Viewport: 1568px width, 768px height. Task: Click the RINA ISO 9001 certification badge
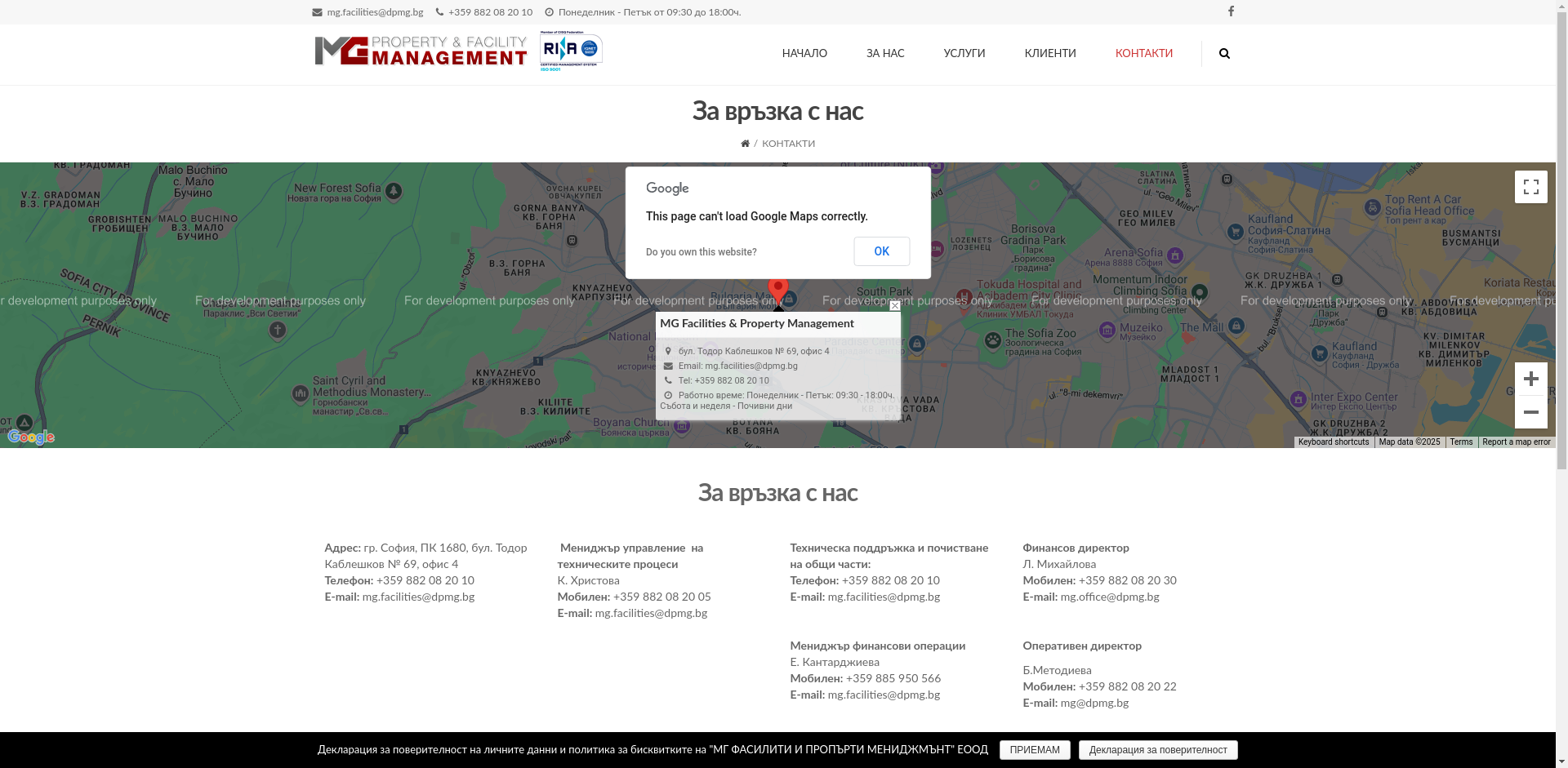[x=570, y=50]
